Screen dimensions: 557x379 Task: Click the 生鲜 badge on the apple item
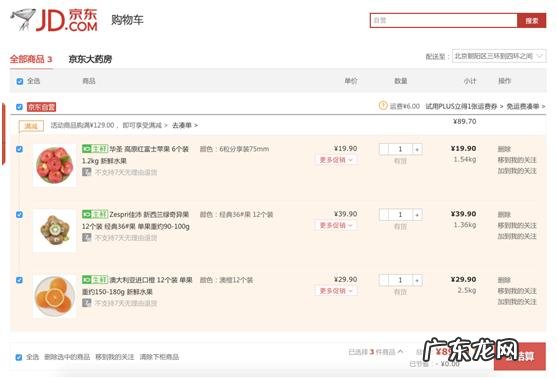tap(95, 149)
